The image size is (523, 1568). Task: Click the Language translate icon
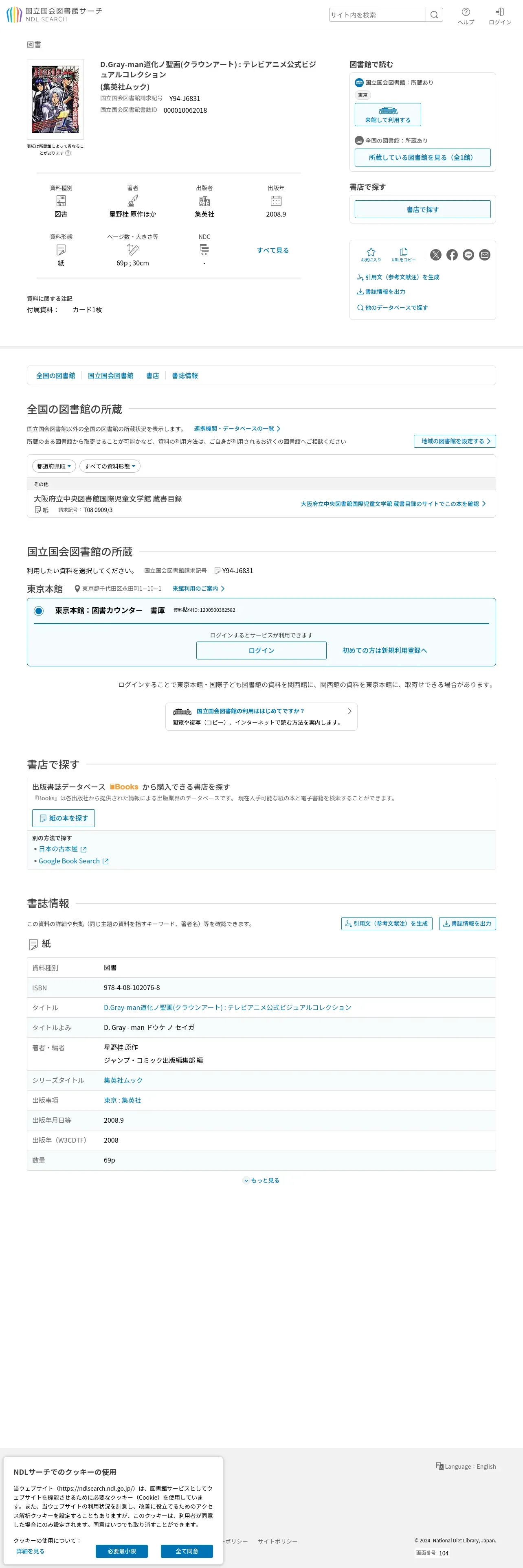[439, 1466]
